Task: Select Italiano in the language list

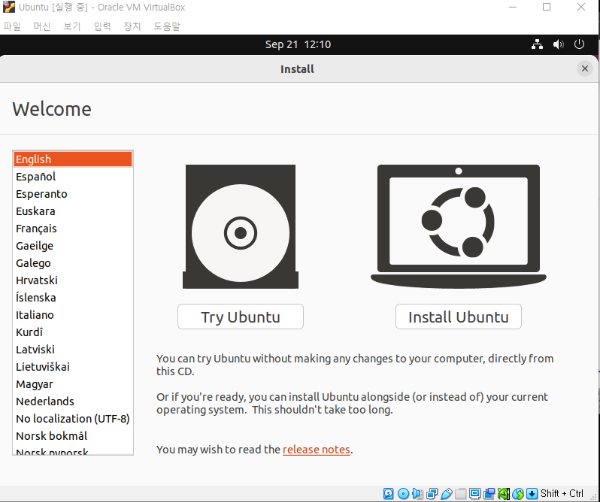Action: tap(73, 315)
